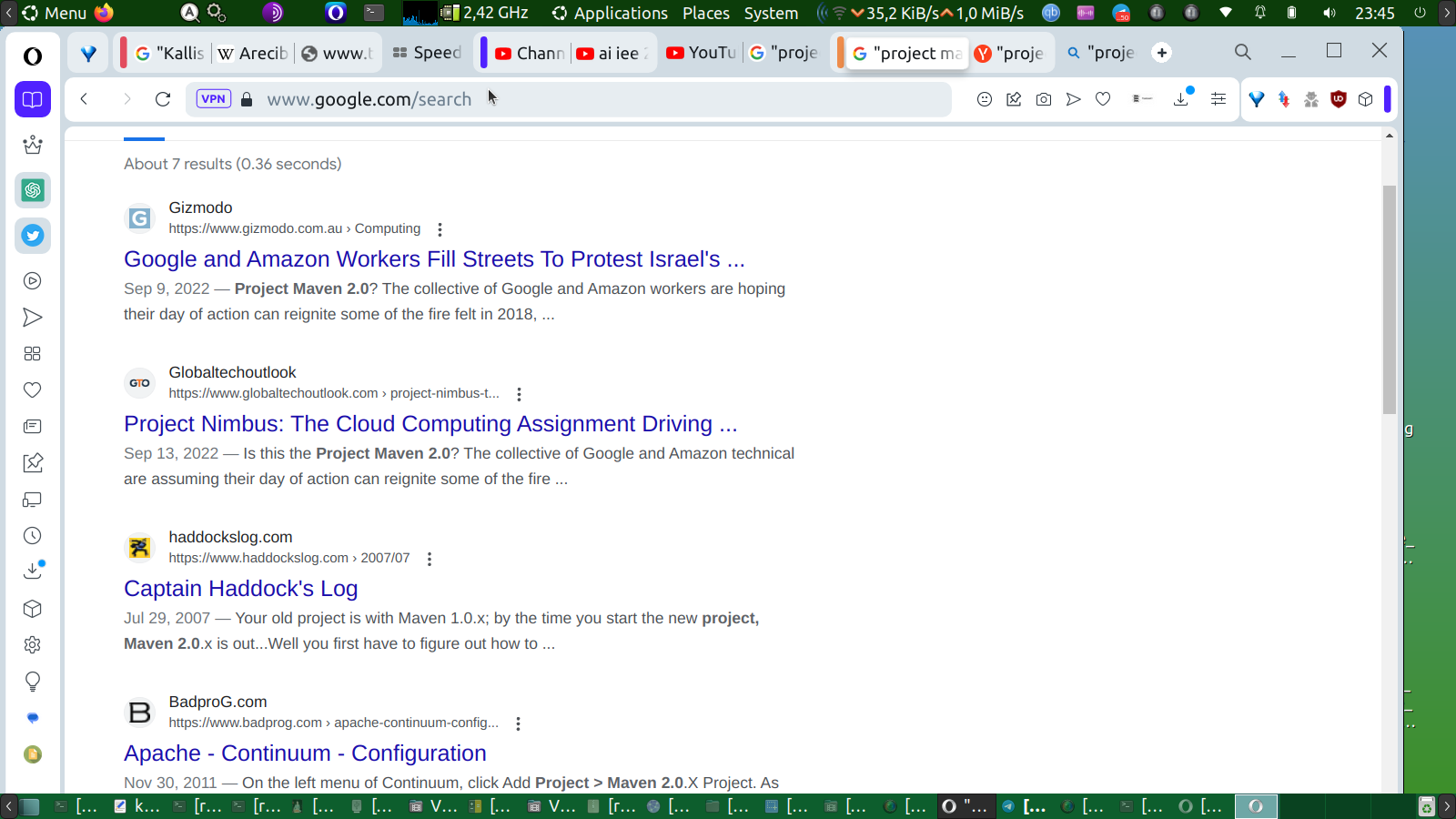This screenshot has width=1456, height=819.
Task: Add a new tab with plus button
Action: tap(1162, 53)
